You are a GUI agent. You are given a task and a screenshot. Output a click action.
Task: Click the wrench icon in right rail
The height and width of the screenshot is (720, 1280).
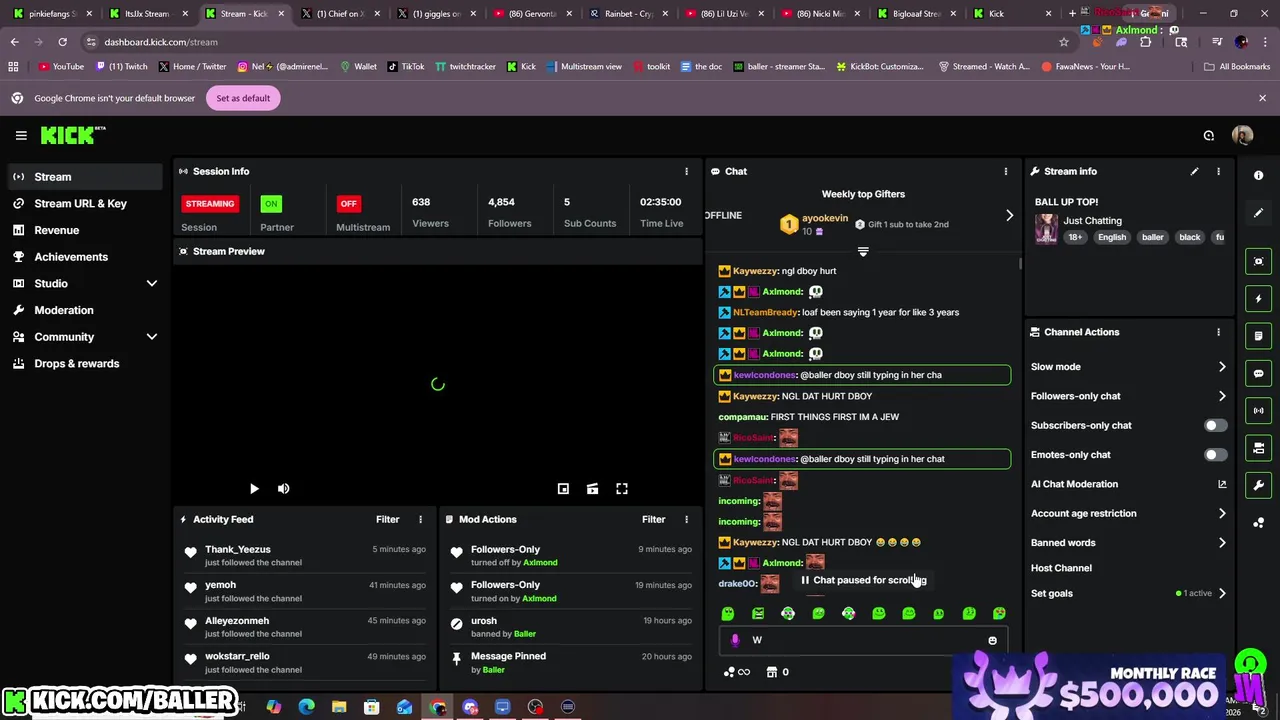pos(1258,485)
